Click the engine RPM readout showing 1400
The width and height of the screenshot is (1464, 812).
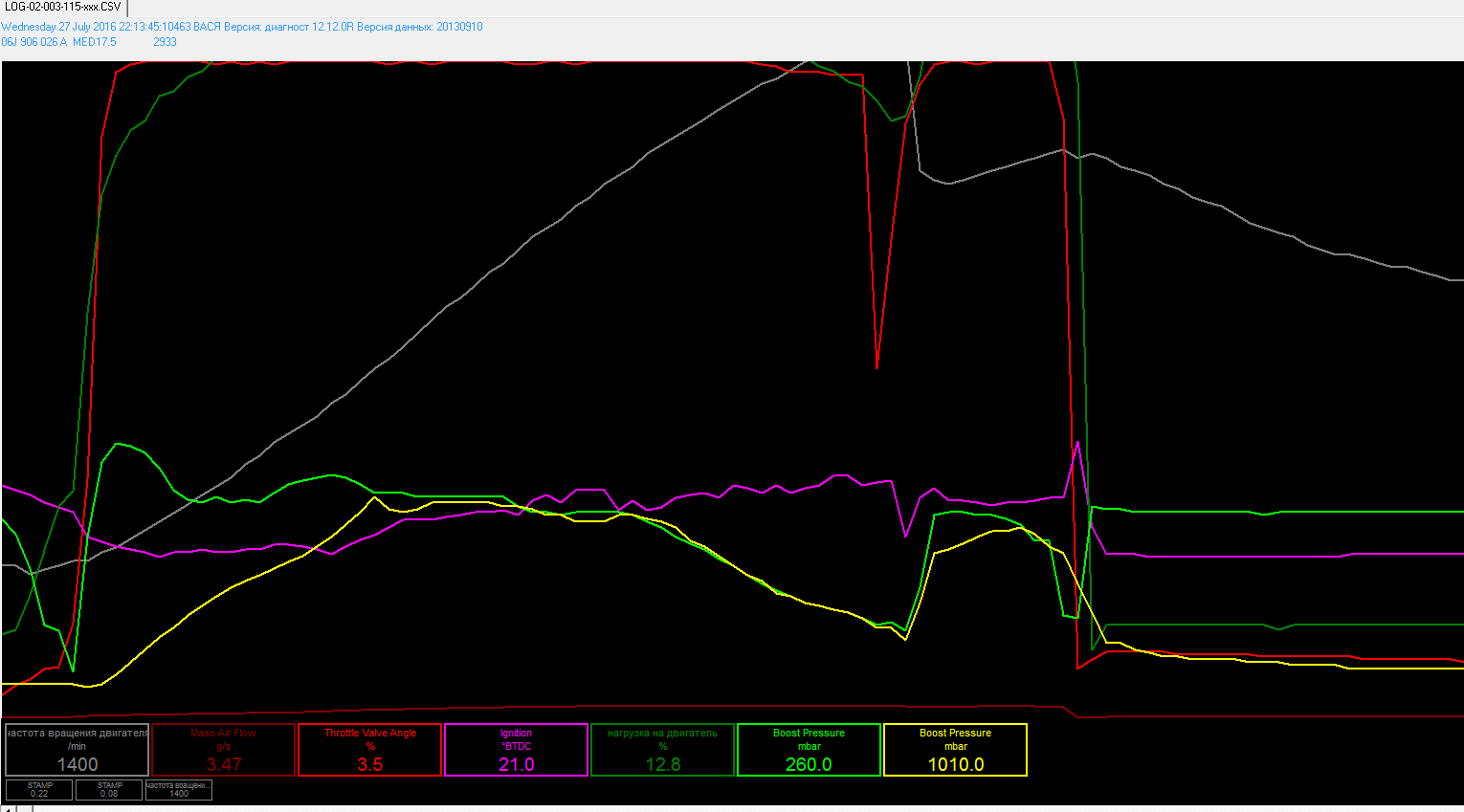[78, 750]
